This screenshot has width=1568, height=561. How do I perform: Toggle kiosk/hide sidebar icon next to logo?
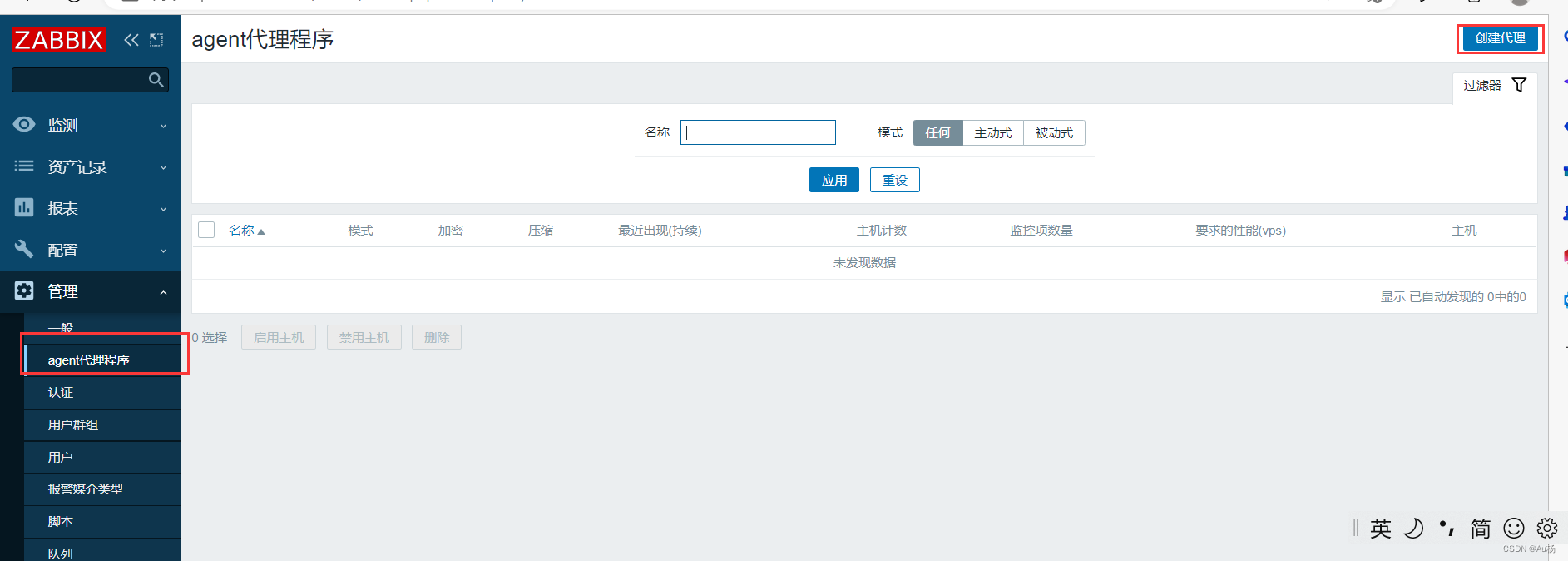point(156,39)
